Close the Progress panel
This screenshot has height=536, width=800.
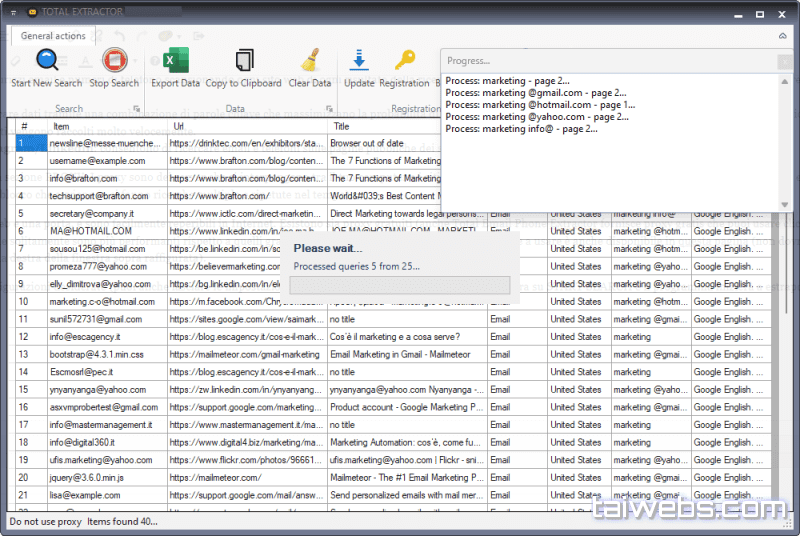click(785, 62)
